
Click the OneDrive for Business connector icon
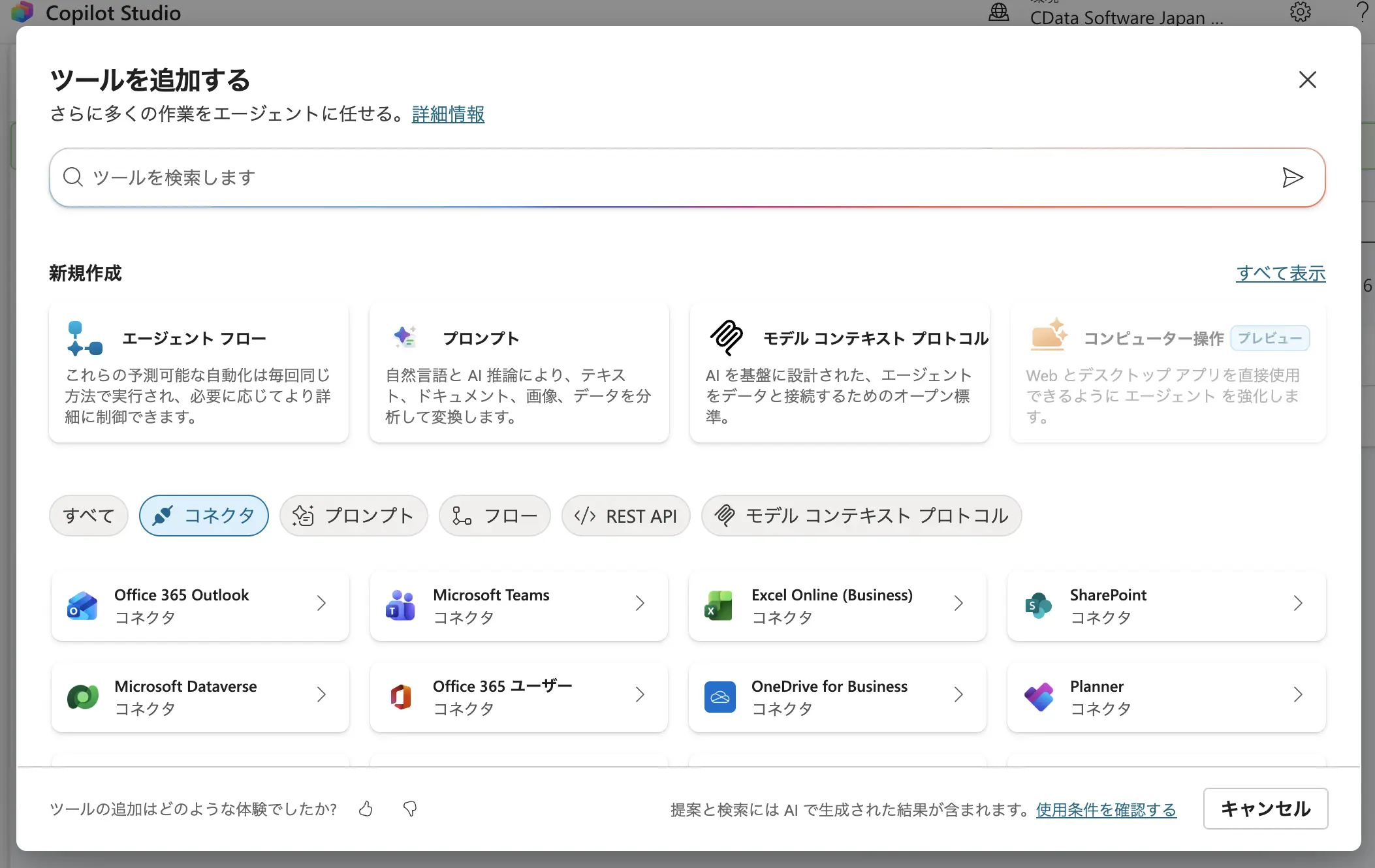[719, 696]
